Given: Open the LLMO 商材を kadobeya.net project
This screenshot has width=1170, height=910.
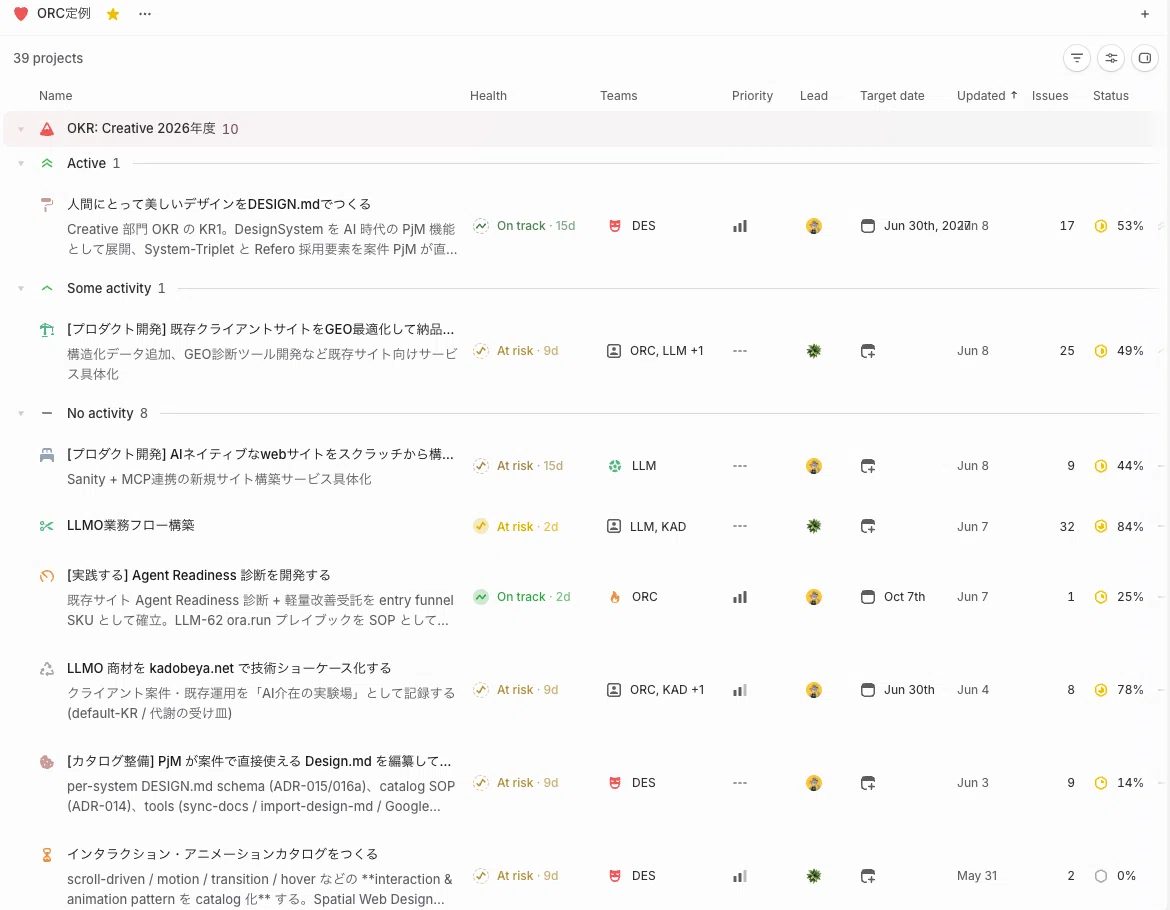Looking at the screenshot, I should [x=229, y=668].
